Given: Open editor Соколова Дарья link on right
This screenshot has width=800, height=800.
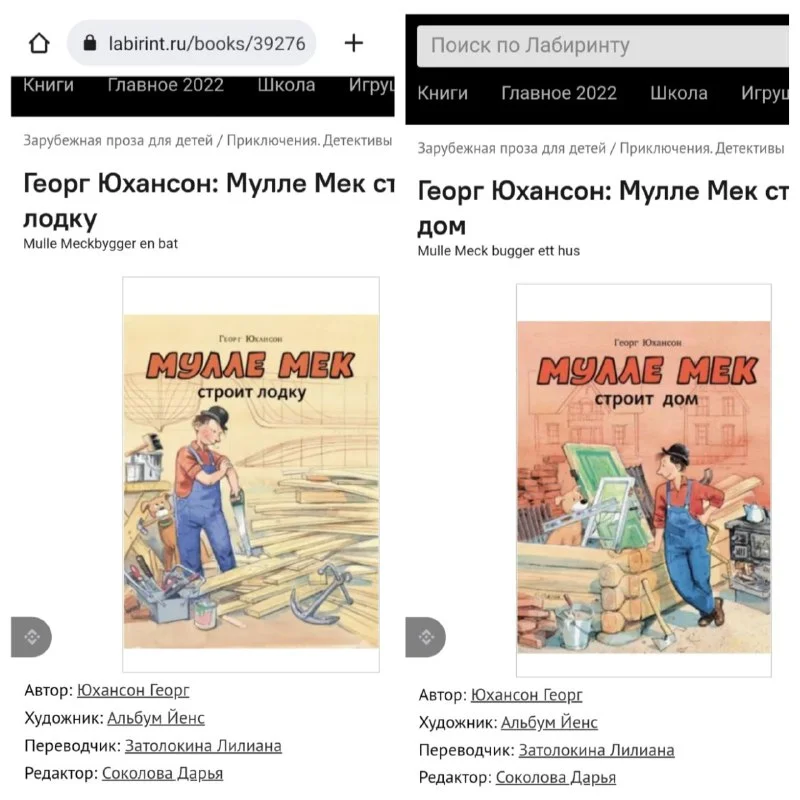Looking at the screenshot, I should [x=556, y=778].
